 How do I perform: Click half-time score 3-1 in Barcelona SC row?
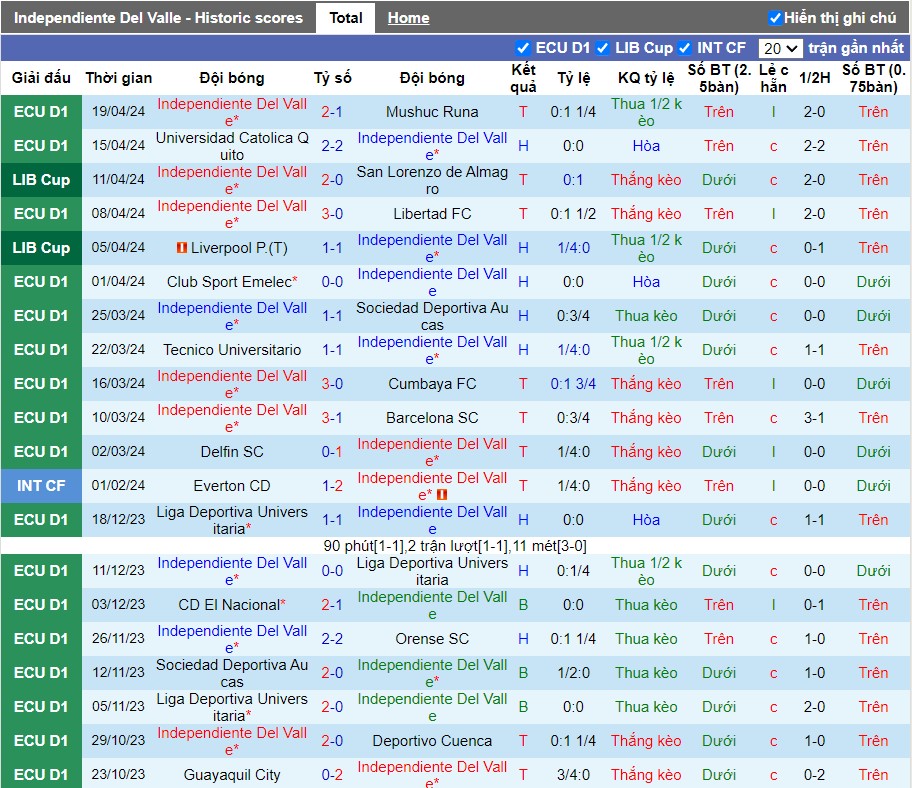[814, 418]
